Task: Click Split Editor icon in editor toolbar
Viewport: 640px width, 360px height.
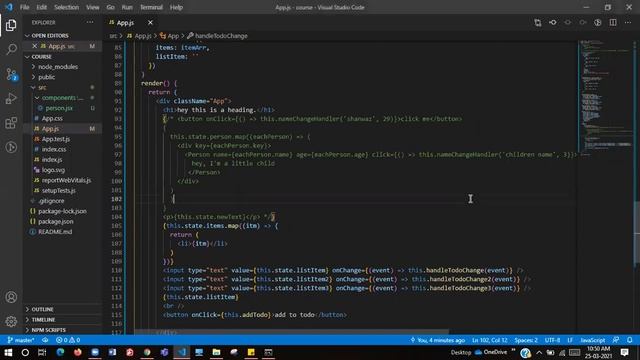Action: (613, 22)
